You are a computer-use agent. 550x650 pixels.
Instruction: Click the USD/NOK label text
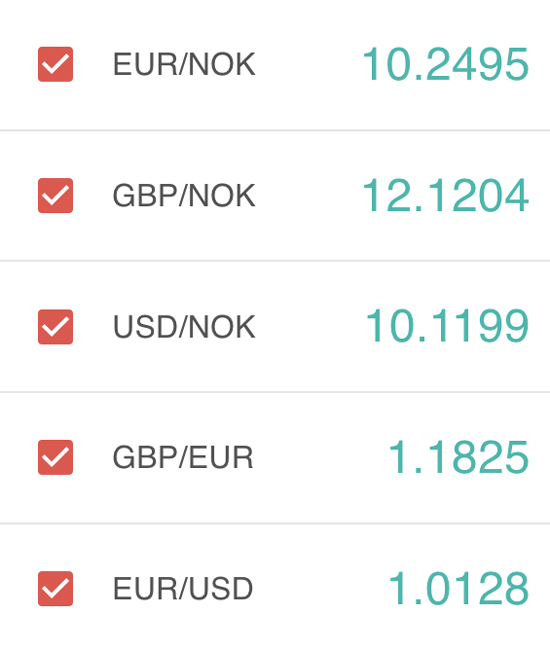(x=184, y=327)
